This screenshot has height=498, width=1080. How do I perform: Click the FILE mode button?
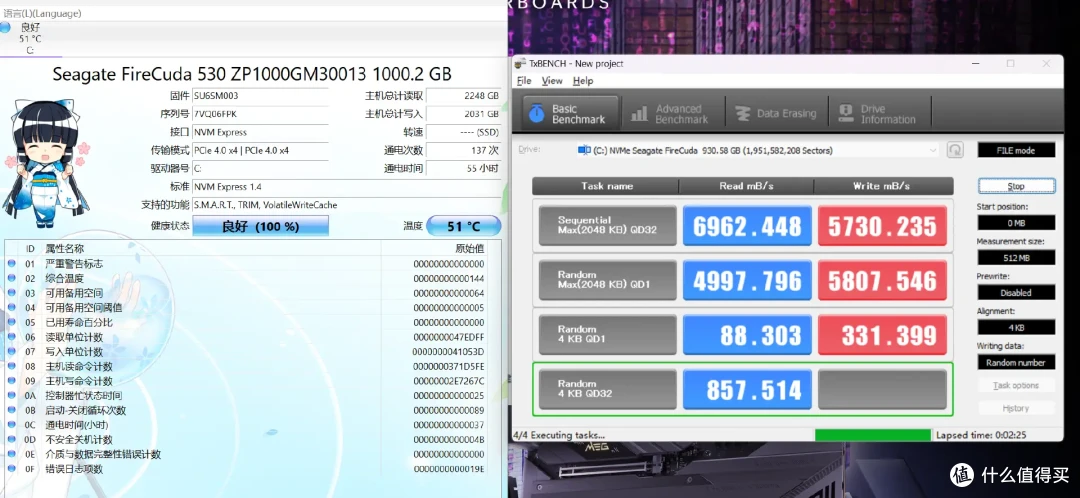(1016, 150)
